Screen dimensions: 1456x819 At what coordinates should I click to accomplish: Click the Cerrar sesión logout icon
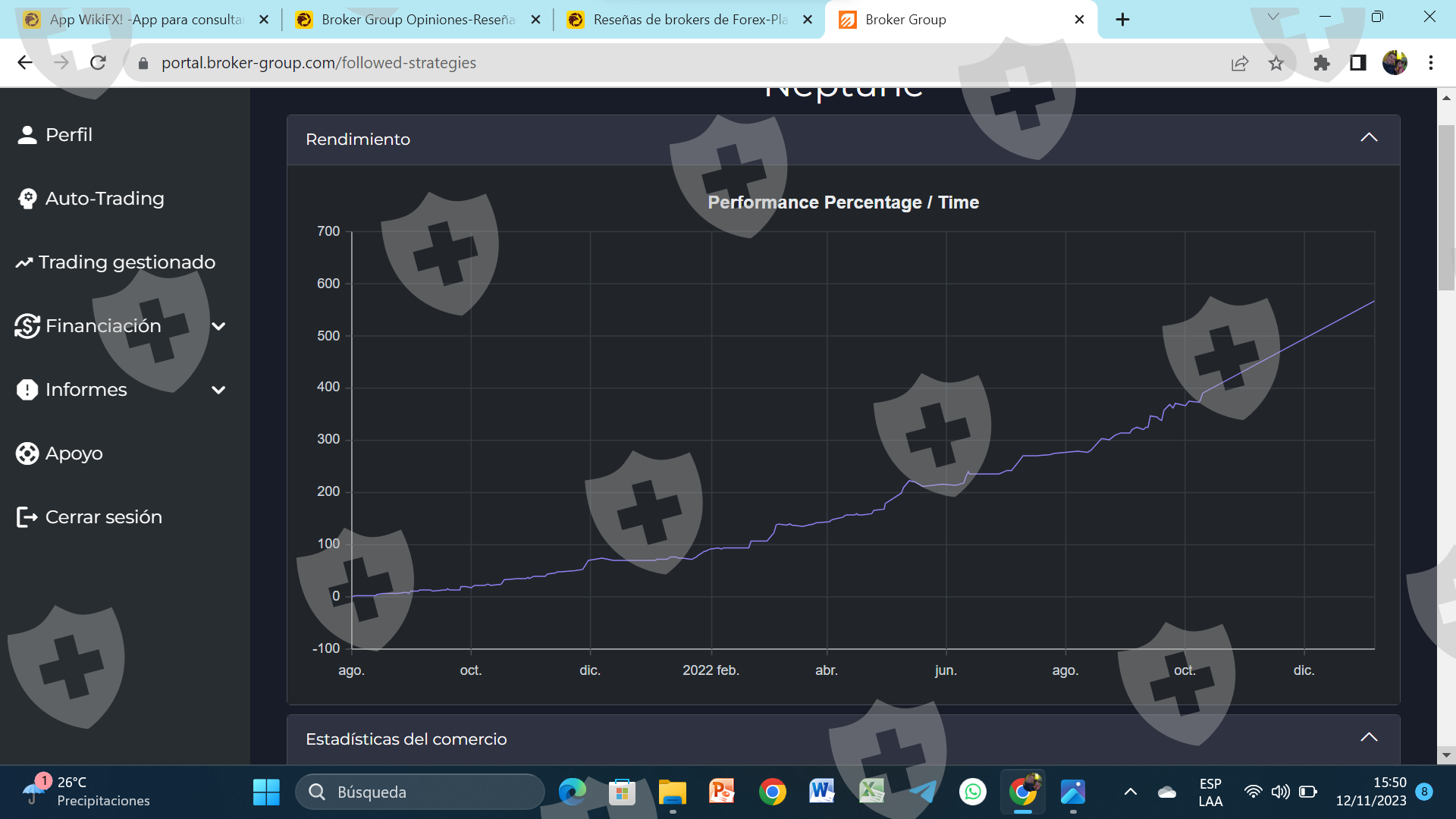27,517
